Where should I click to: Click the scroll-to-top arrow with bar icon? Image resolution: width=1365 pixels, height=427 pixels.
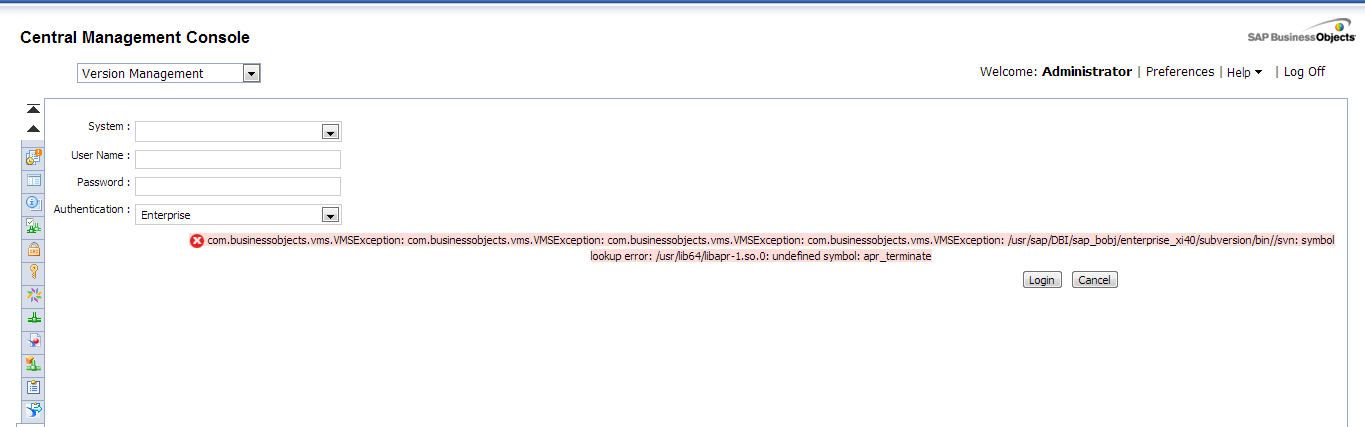33,109
